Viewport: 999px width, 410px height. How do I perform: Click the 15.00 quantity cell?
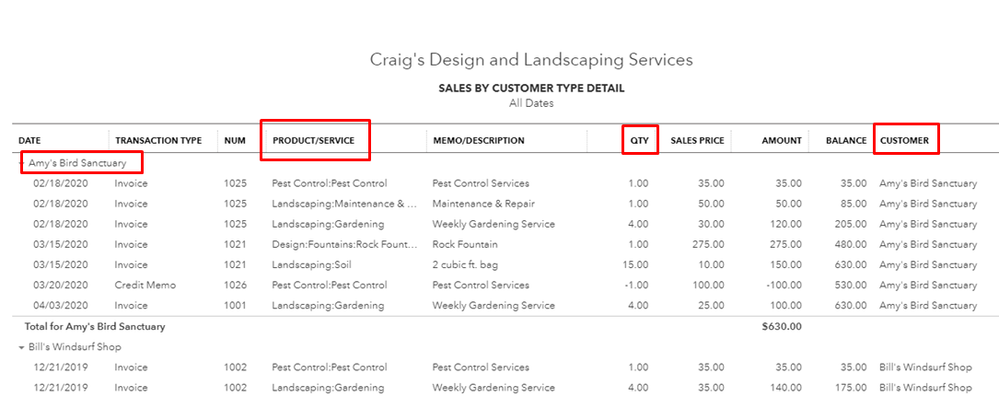coord(635,265)
